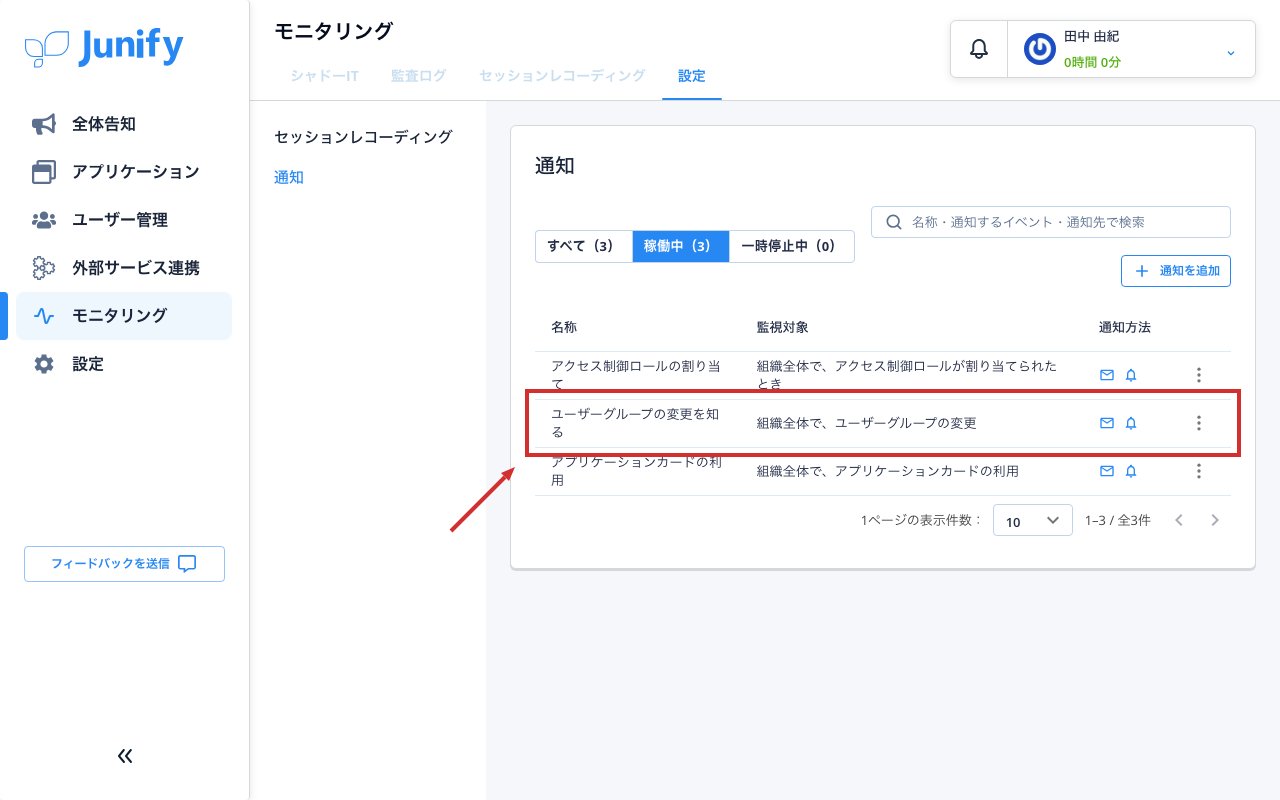
Task: Click bell icon in アクセス制御ロールの割り当て row
Action: pos(1131,375)
